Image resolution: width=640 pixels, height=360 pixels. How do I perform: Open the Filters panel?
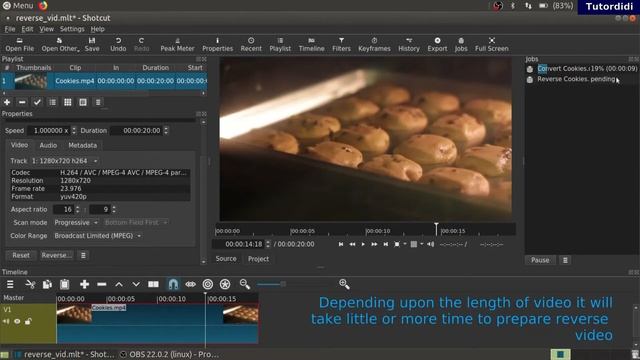[x=341, y=44]
